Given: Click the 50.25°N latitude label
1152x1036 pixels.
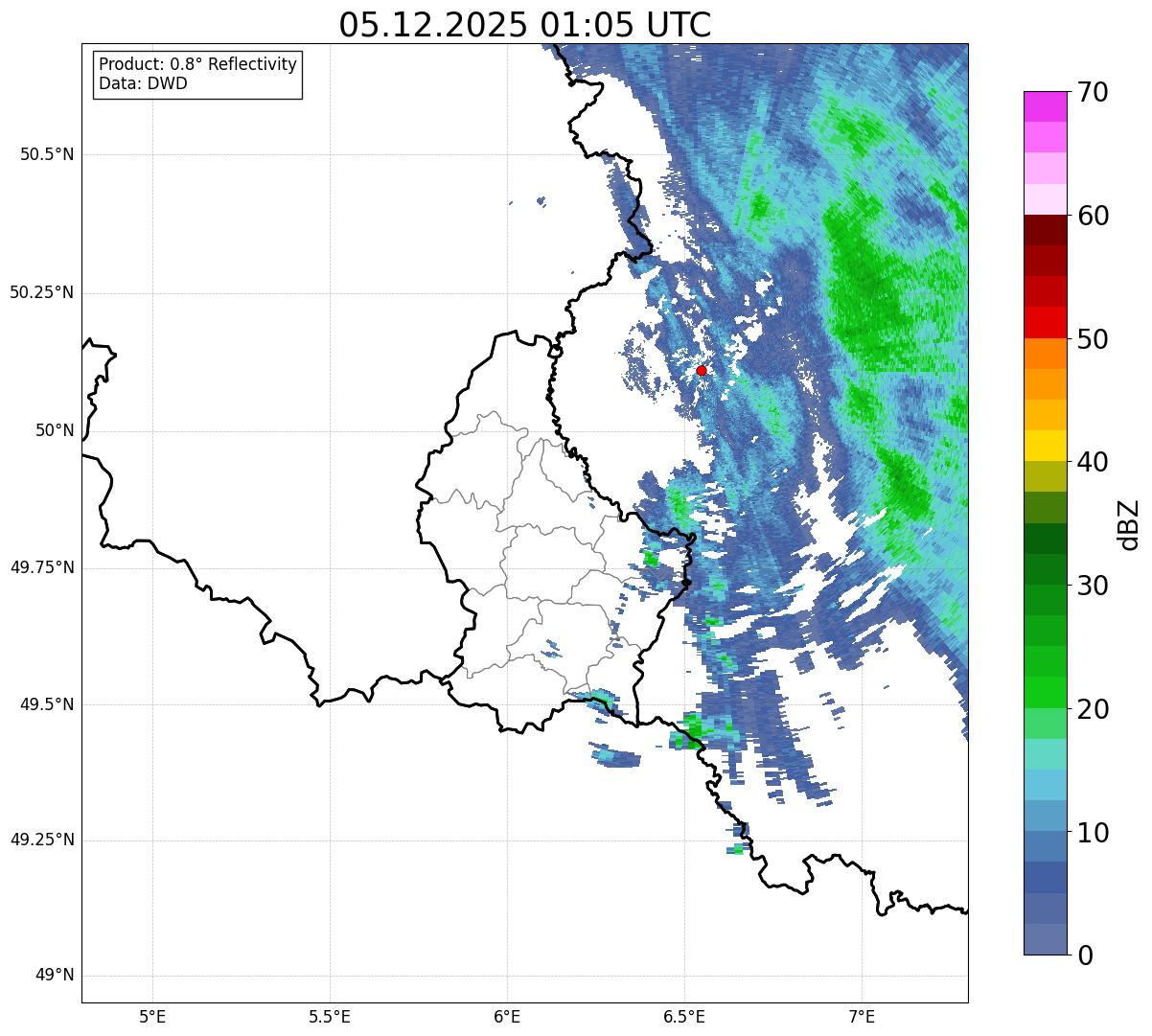Looking at the screenshot, I should click(x=42, y=292).
